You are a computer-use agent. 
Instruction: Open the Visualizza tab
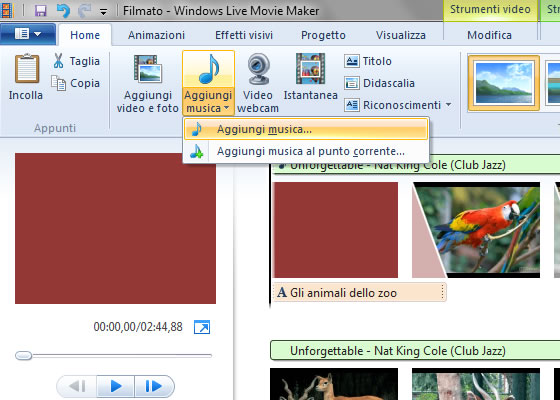(401, 35)
